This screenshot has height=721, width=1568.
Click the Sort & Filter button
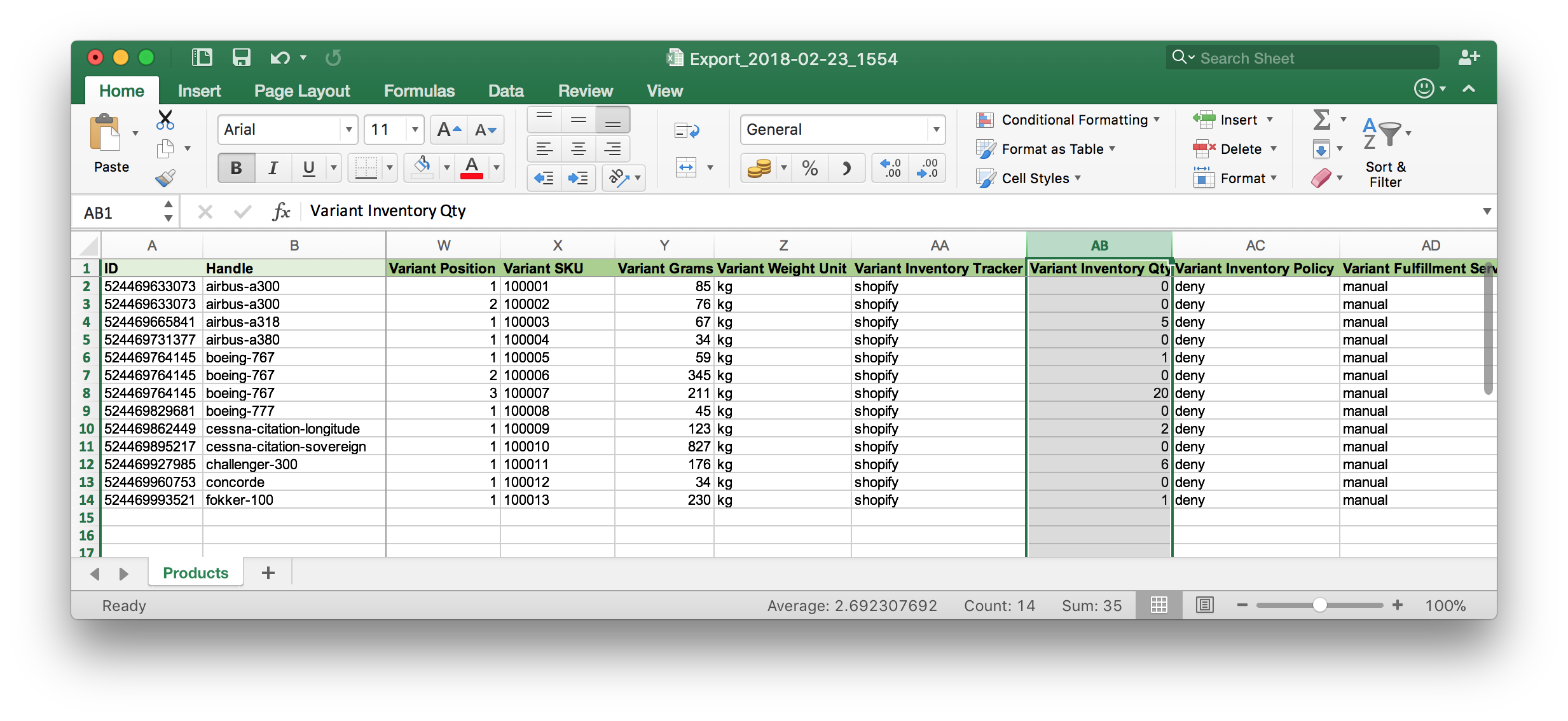tap(1386, 153)
